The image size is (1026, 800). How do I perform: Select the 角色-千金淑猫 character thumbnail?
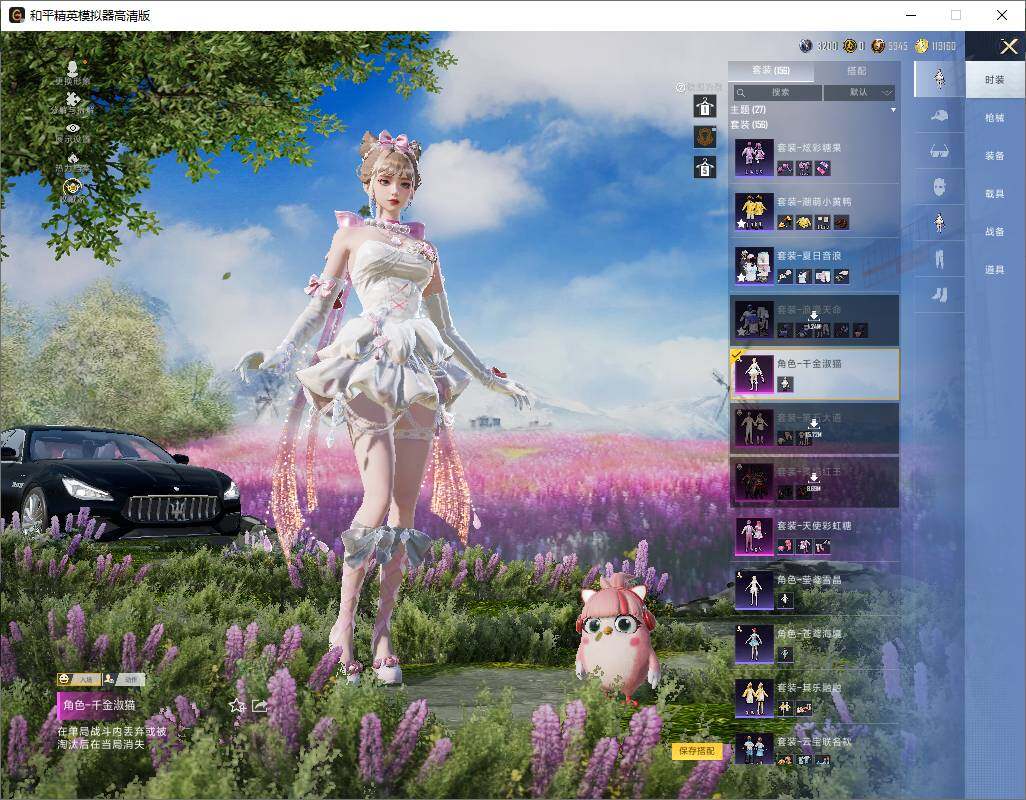(754, 374)
